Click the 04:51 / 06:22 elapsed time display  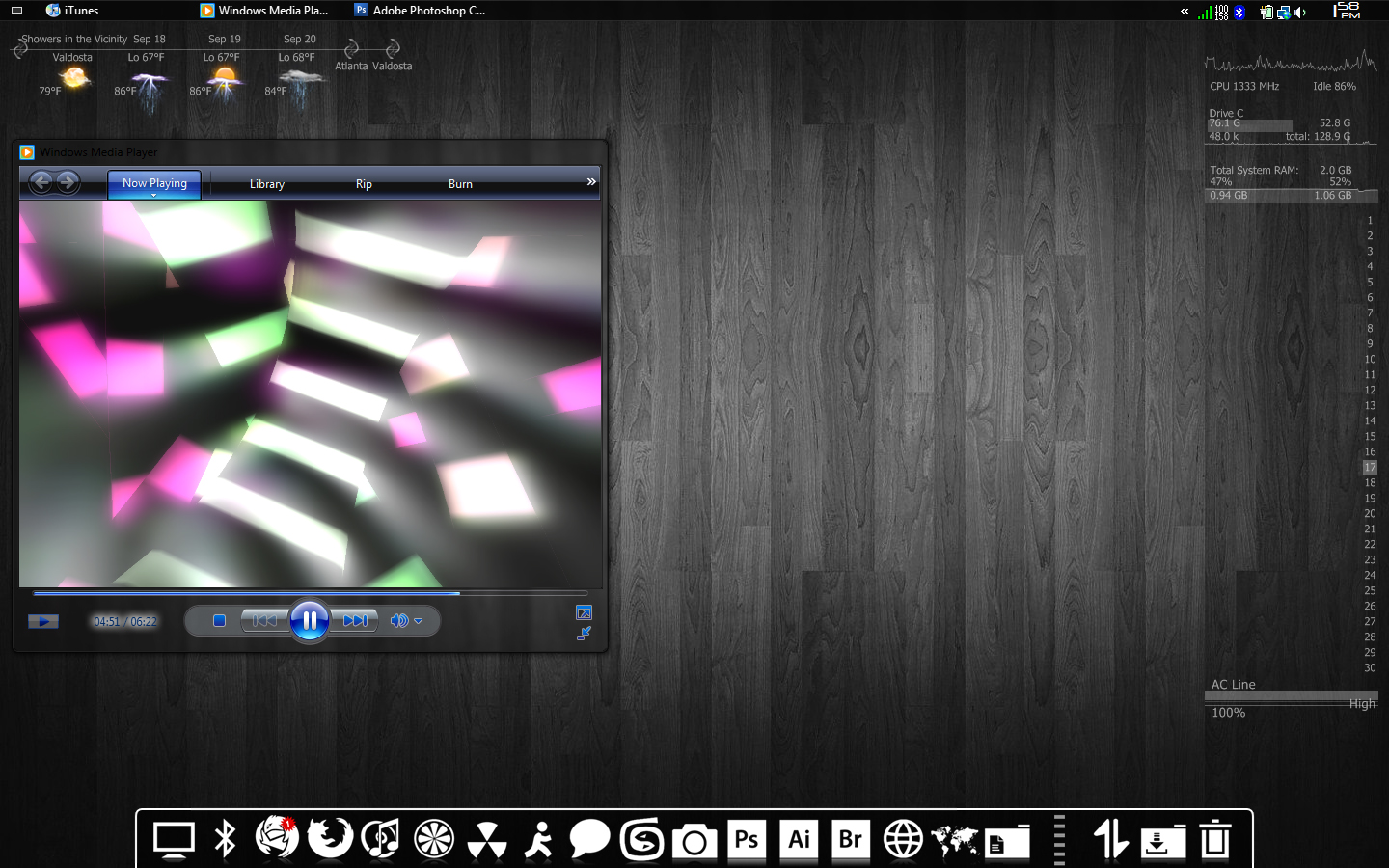click(x=125, y=622)
